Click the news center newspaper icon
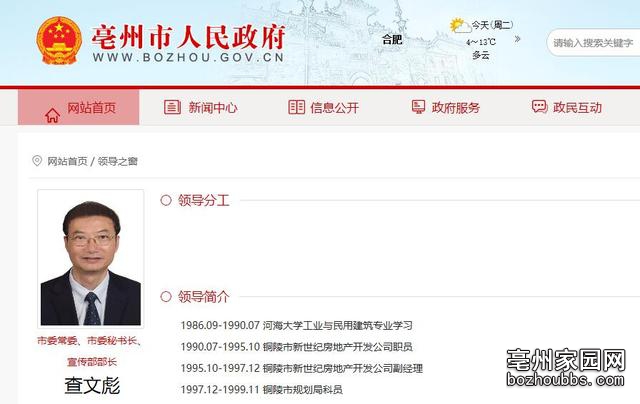The image size is (640, 404). point(172,107)
